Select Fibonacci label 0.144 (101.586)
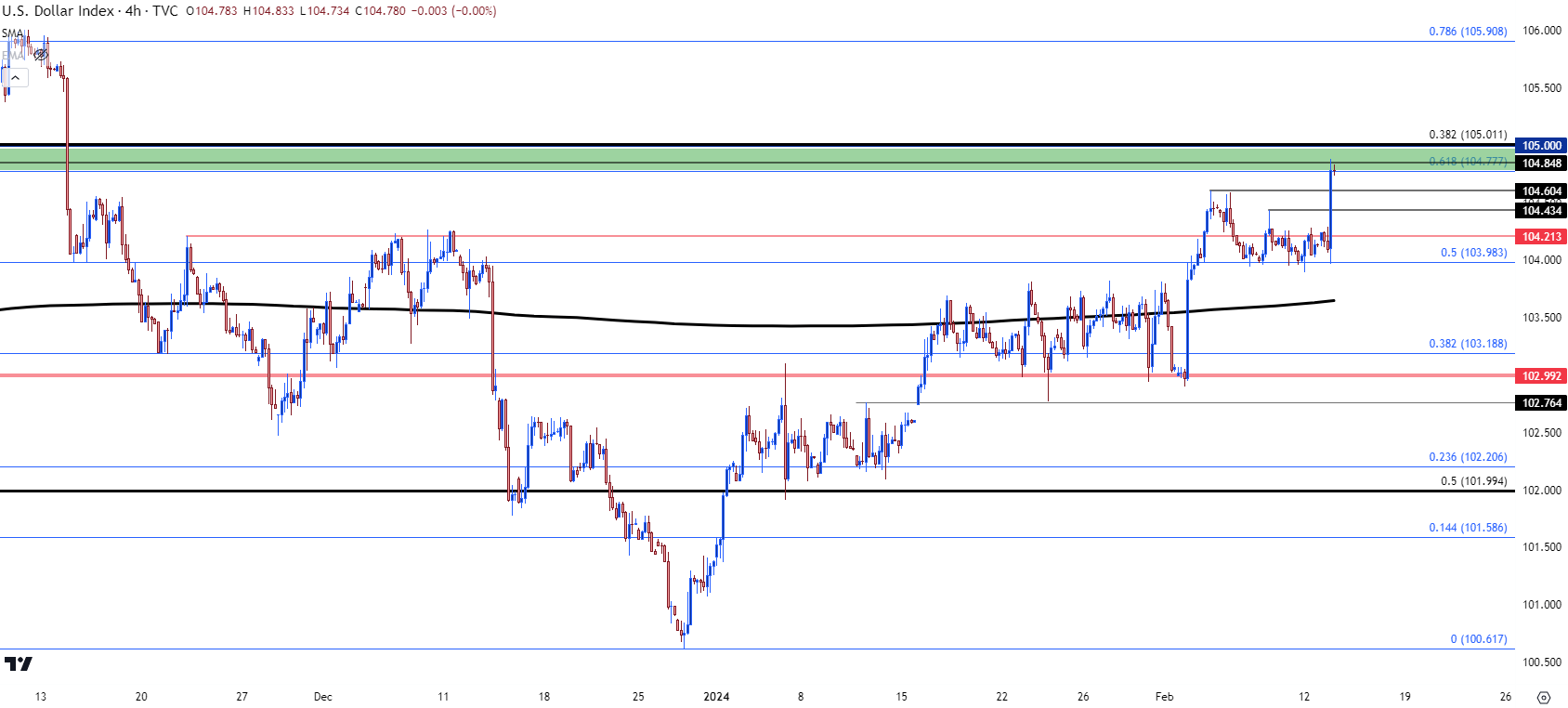Viewport: 1568px width, 708px height. coord(1468,528)
